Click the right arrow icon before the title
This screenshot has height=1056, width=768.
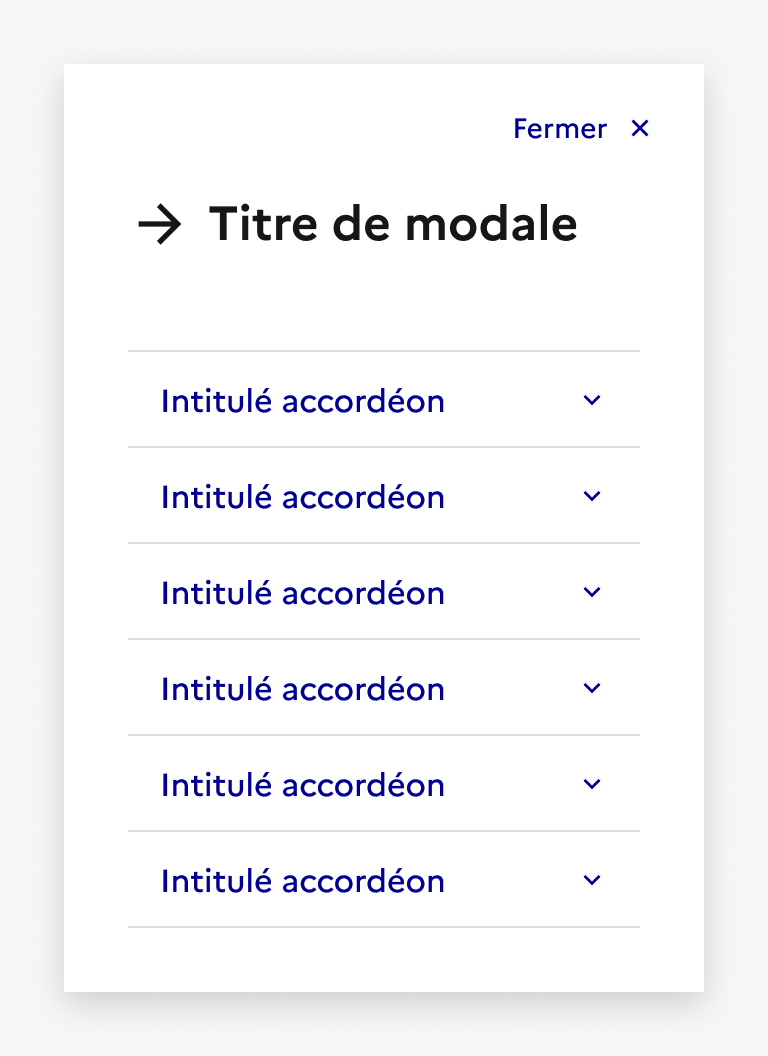click(x=160, y=225)
